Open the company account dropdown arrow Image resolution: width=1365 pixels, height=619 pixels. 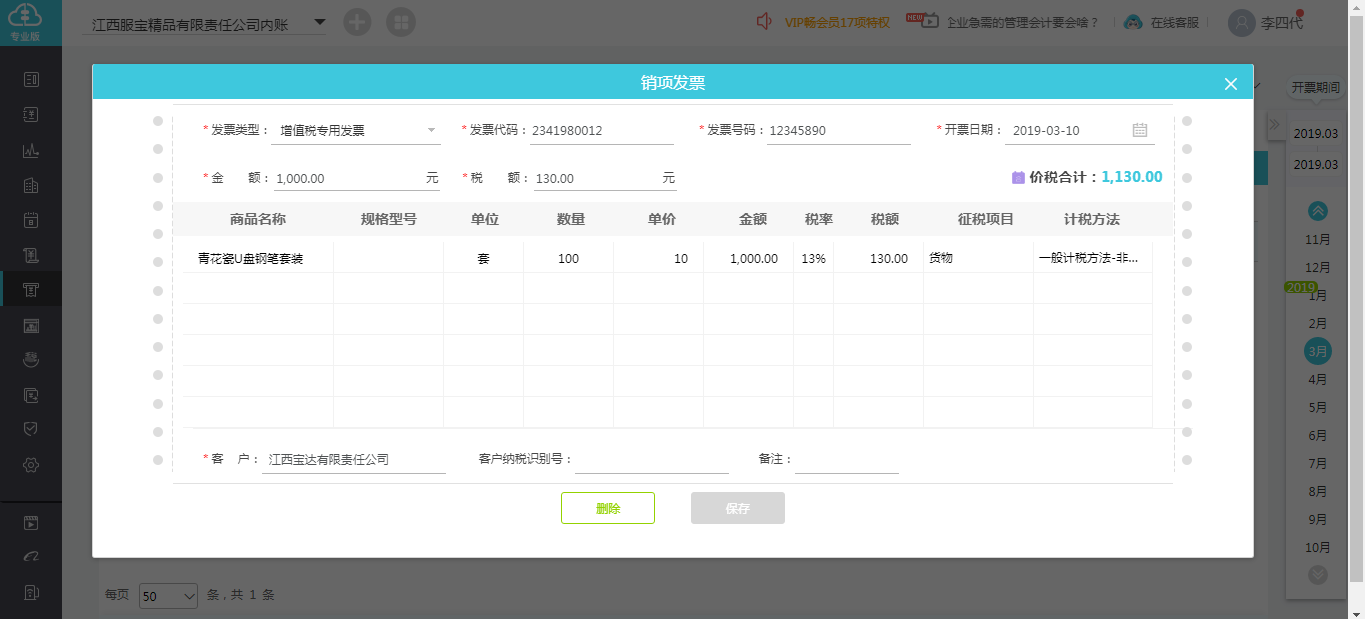[x=319, y=22]
